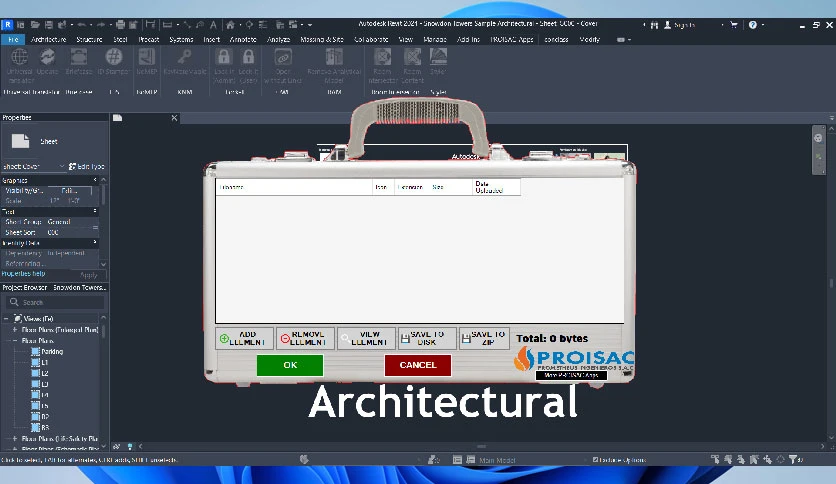Switch to the Structure ribbon tab
The height and width of the screenshot is (484, 836).
[89, 39]
